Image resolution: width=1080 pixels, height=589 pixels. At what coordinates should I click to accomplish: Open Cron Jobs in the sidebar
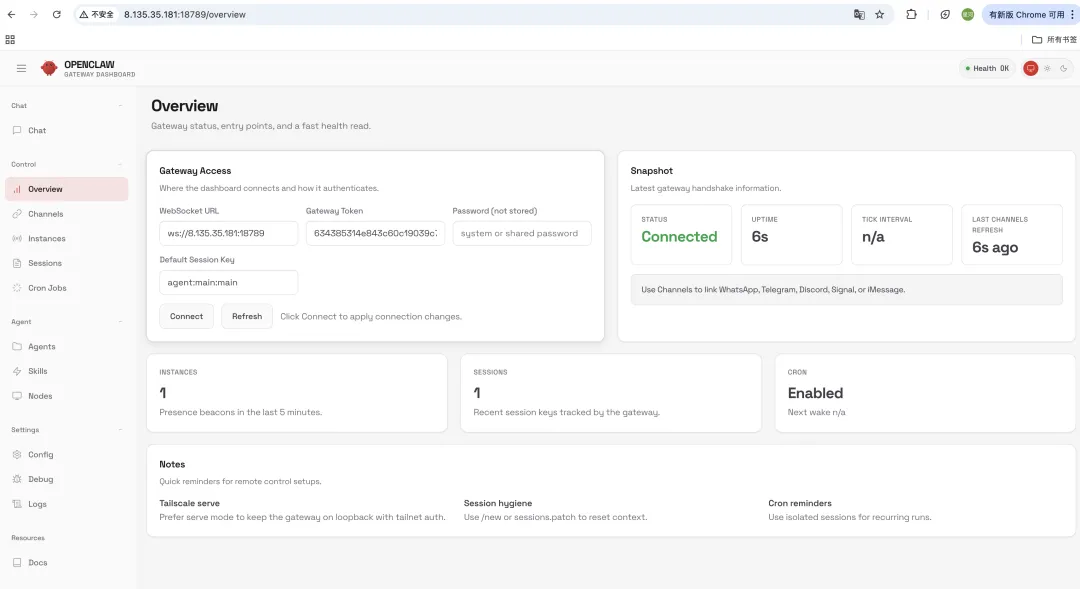pyautogui.click(x=48, y=288)
